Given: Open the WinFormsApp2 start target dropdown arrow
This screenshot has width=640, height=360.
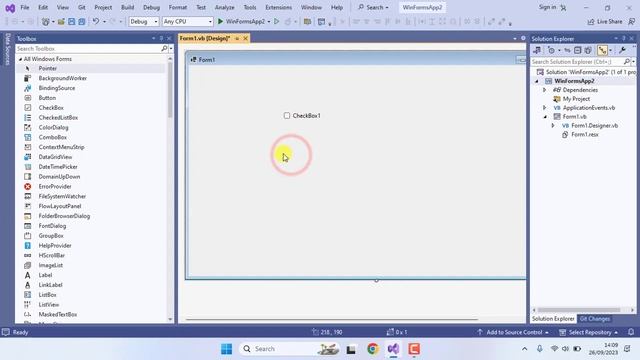Looking at the screenshot, I should [269, 22].
